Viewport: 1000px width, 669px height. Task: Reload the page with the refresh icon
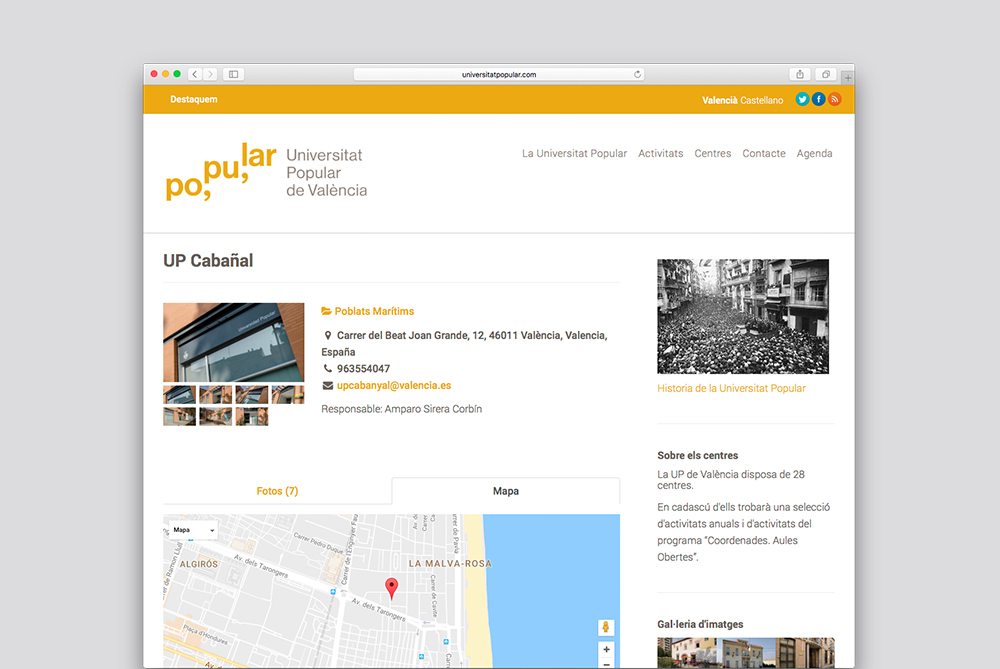pos(637,74)
